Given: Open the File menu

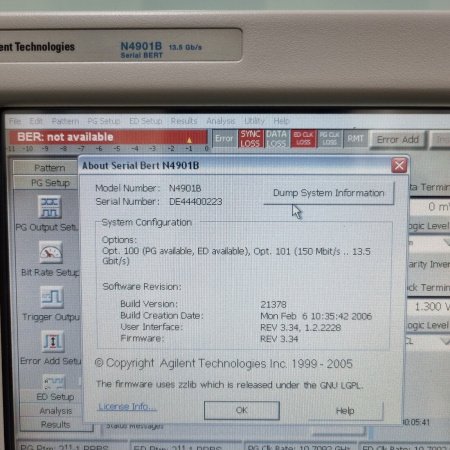Looking at the screenshot, I should click(15, 121).
